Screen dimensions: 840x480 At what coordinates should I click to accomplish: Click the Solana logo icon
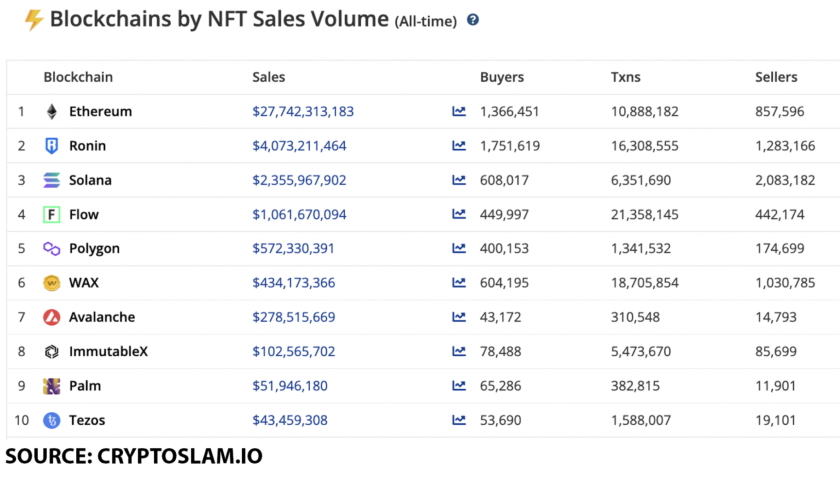coord(51,180)
